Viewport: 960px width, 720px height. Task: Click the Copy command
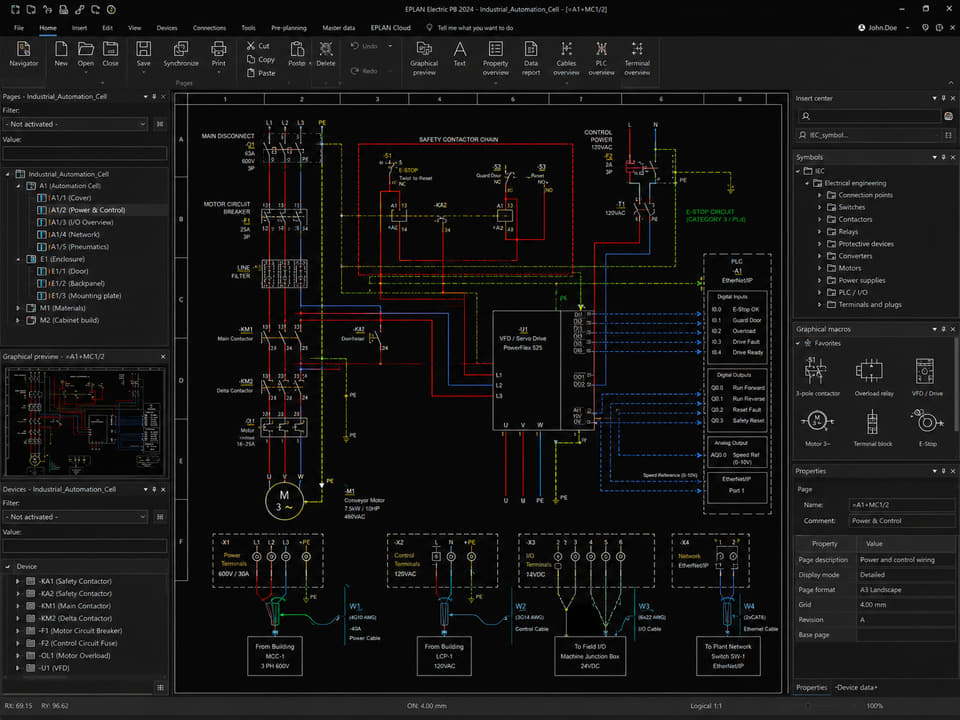coord(261,59)
